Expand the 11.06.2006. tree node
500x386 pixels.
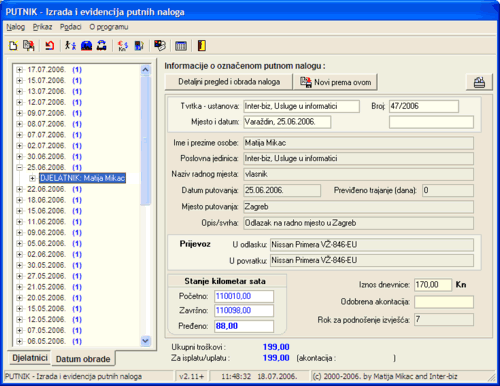tap(20, 222)
